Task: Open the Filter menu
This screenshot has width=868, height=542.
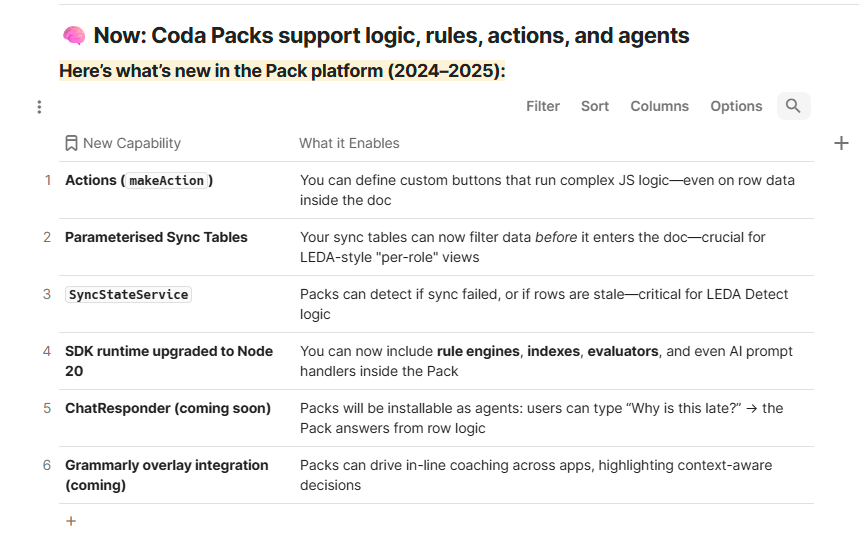Action: click(542, 106)
